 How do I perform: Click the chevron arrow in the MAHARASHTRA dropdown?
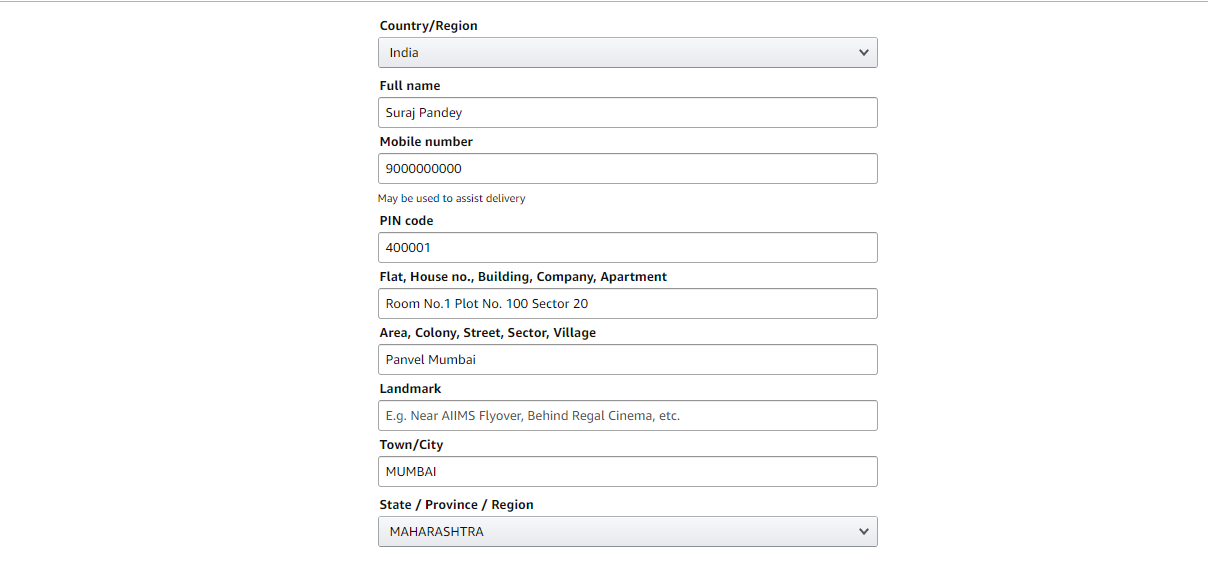[864, 532]
